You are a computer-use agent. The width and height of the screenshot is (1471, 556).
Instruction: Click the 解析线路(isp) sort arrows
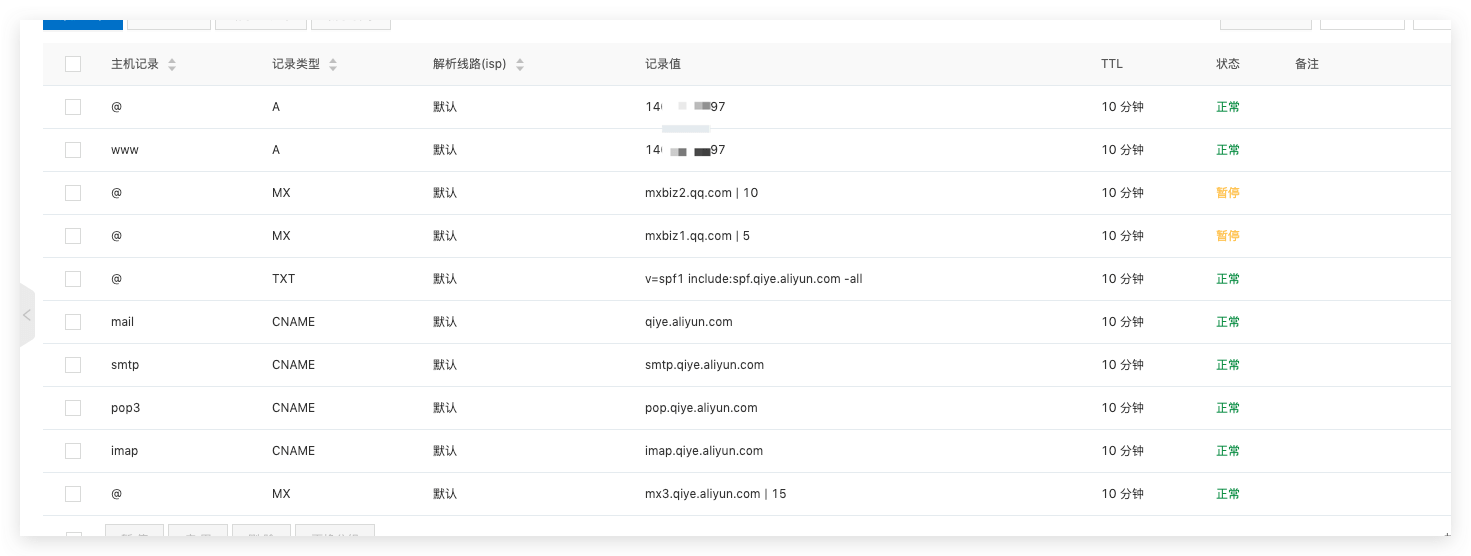520,65
